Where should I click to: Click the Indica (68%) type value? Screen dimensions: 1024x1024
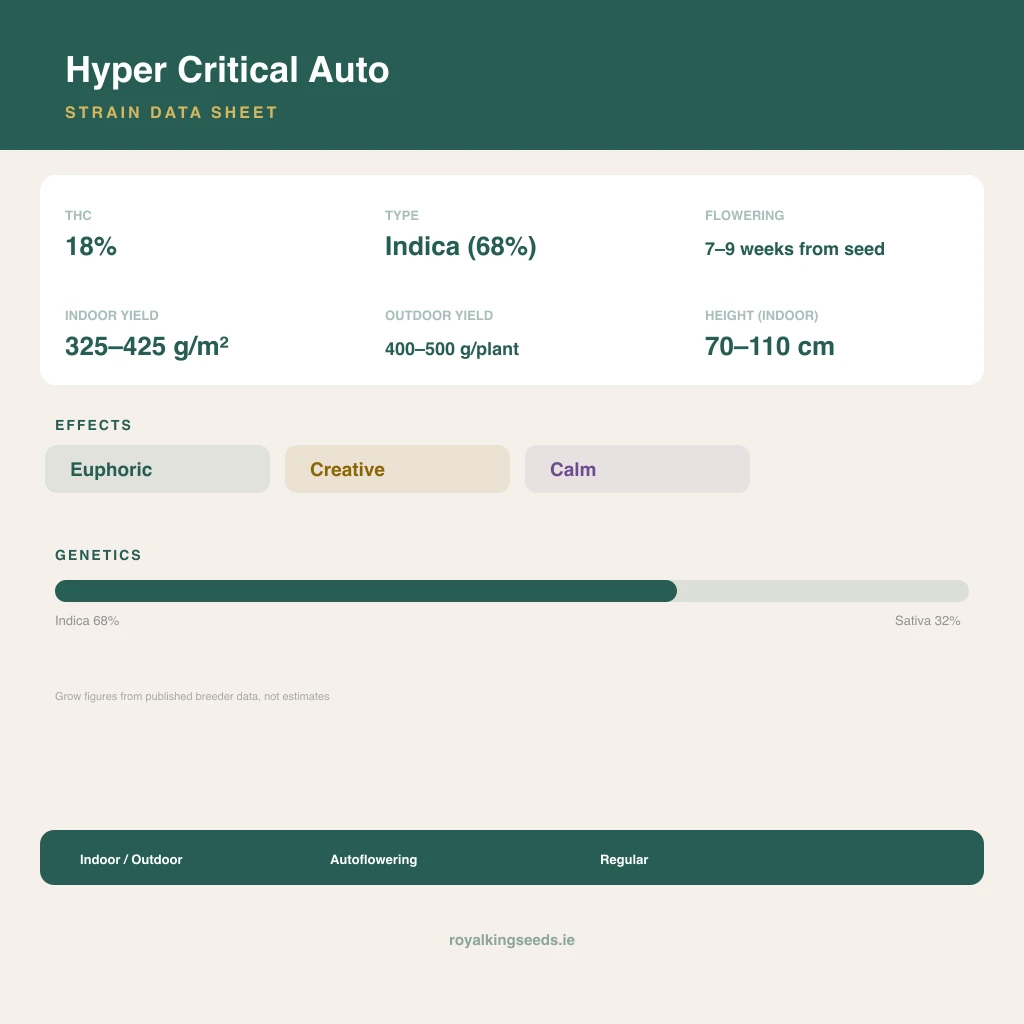coord(460,247)
